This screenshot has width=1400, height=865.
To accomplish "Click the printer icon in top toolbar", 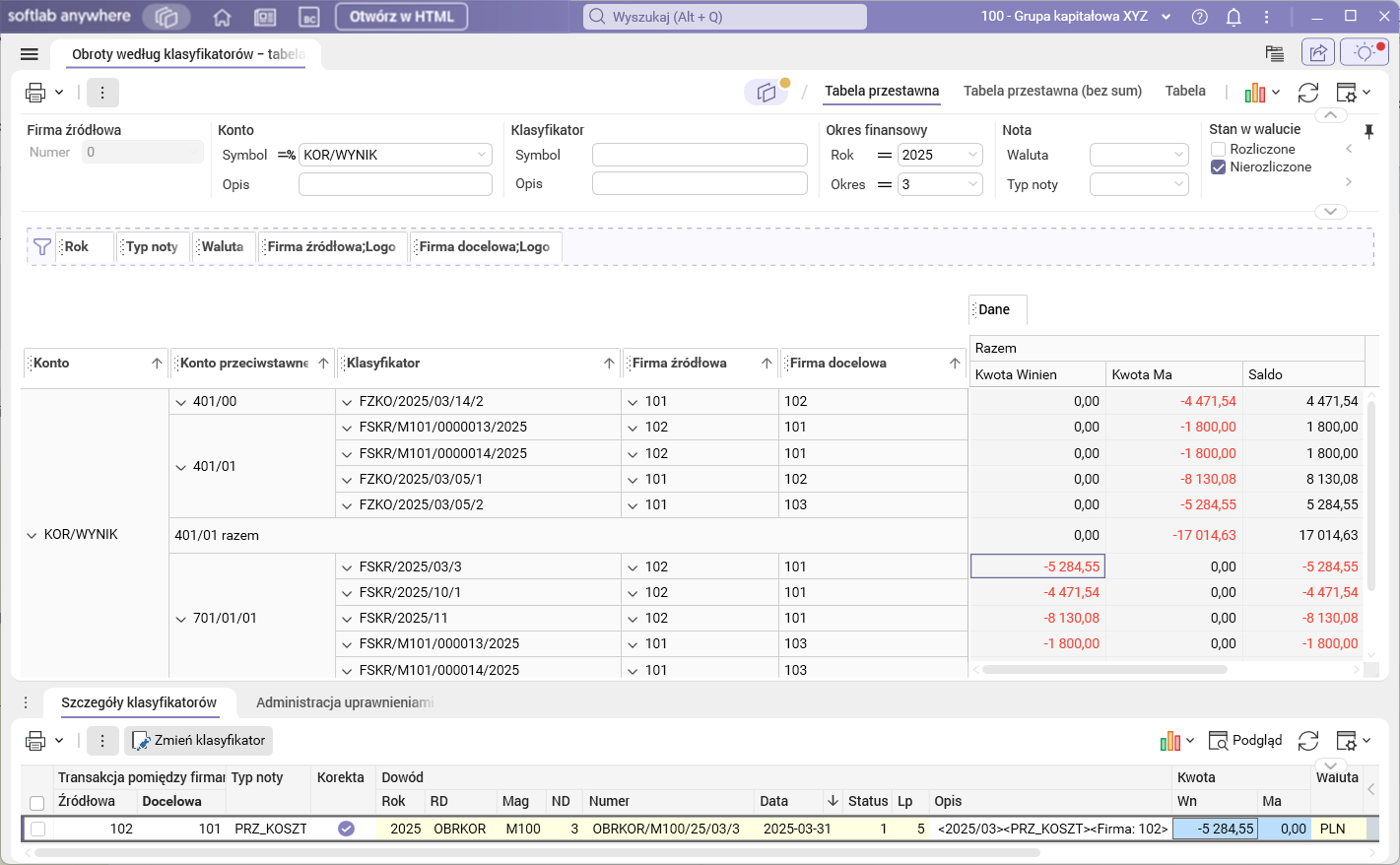I will click(x=35, y=93).
